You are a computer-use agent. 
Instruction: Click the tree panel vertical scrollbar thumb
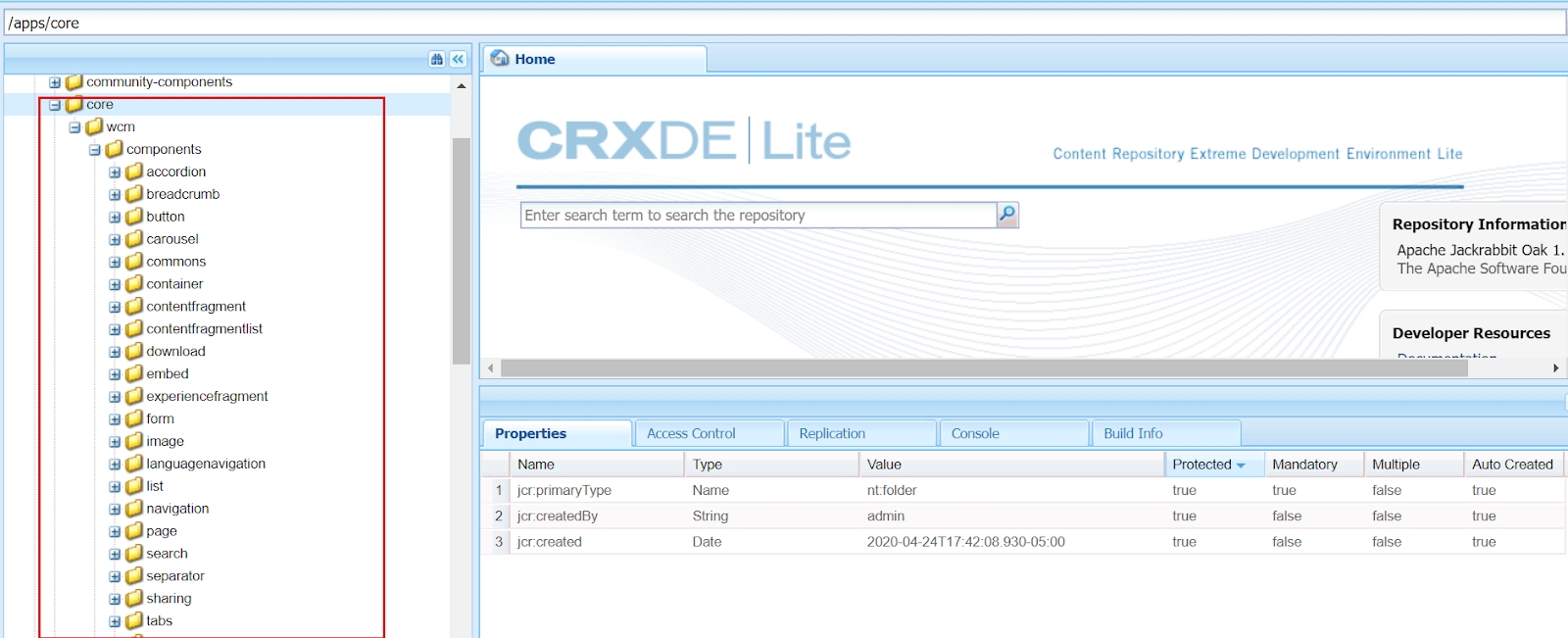(x=462, y=251)
